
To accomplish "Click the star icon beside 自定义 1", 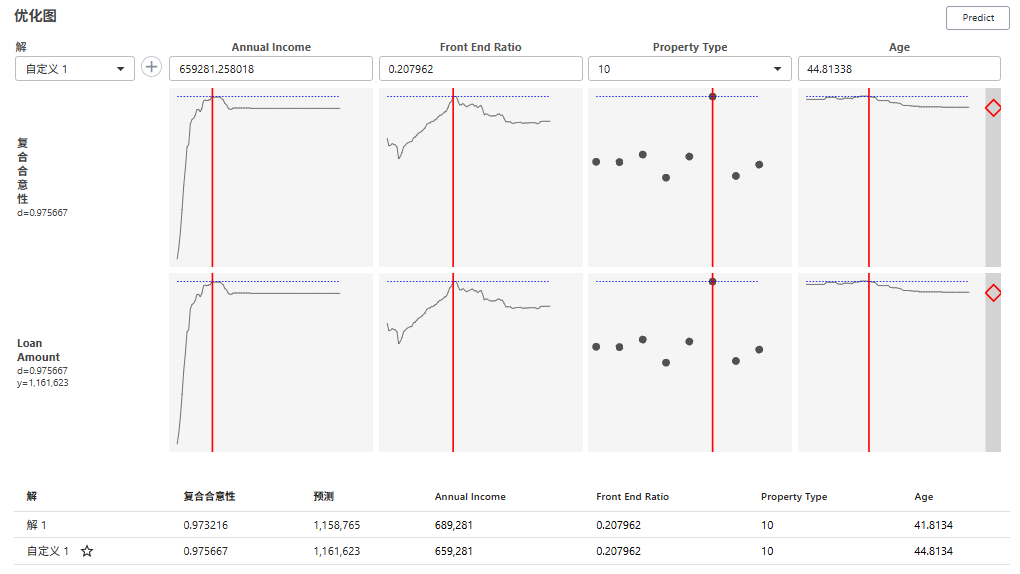I will [87, 551].
